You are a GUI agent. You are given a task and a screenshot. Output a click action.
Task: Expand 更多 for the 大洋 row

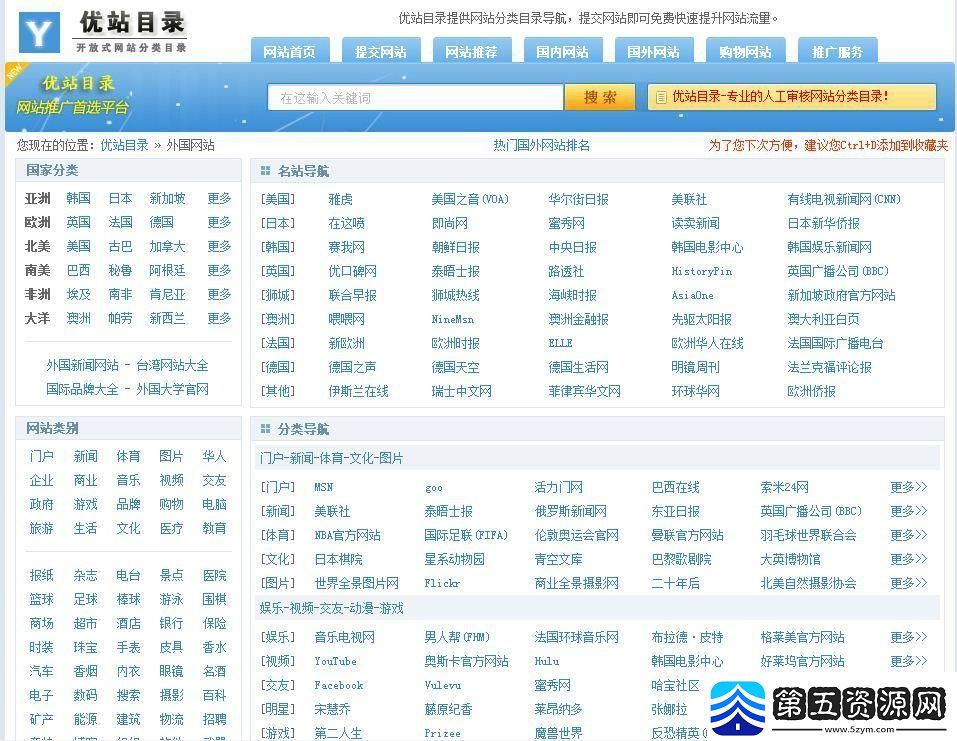219,318
